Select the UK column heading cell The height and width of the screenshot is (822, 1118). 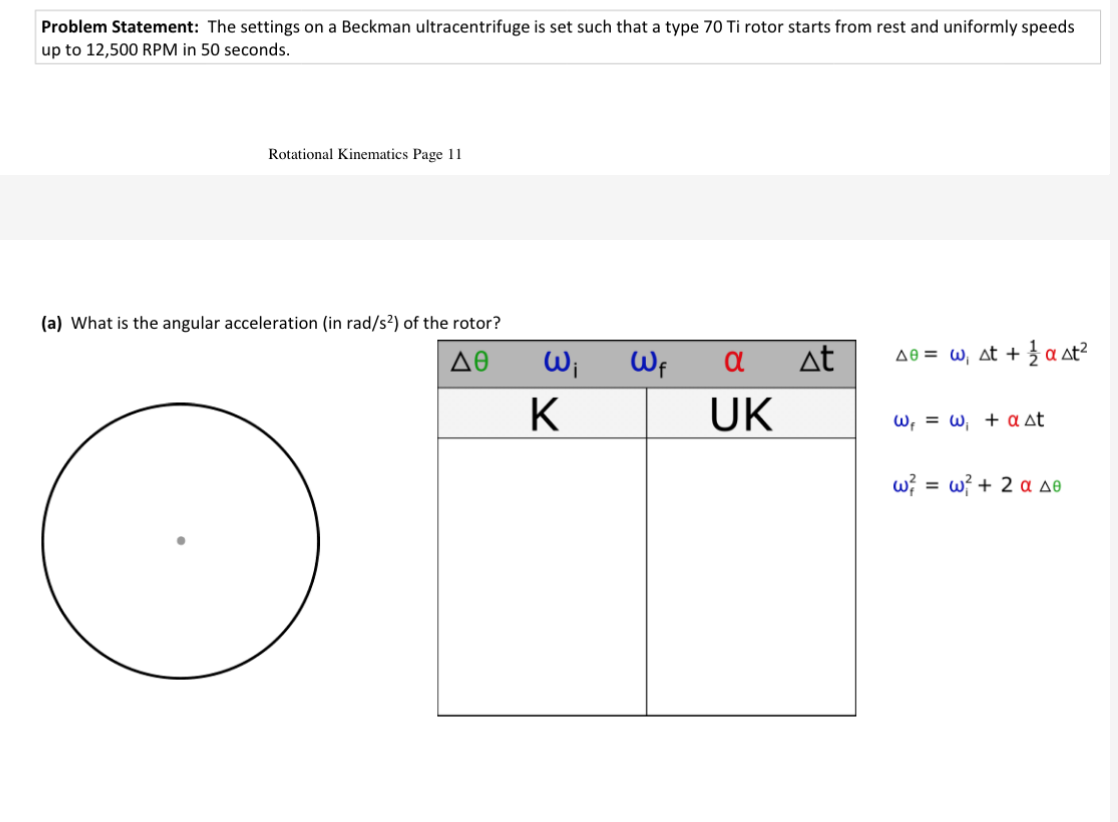pos(750,414)
